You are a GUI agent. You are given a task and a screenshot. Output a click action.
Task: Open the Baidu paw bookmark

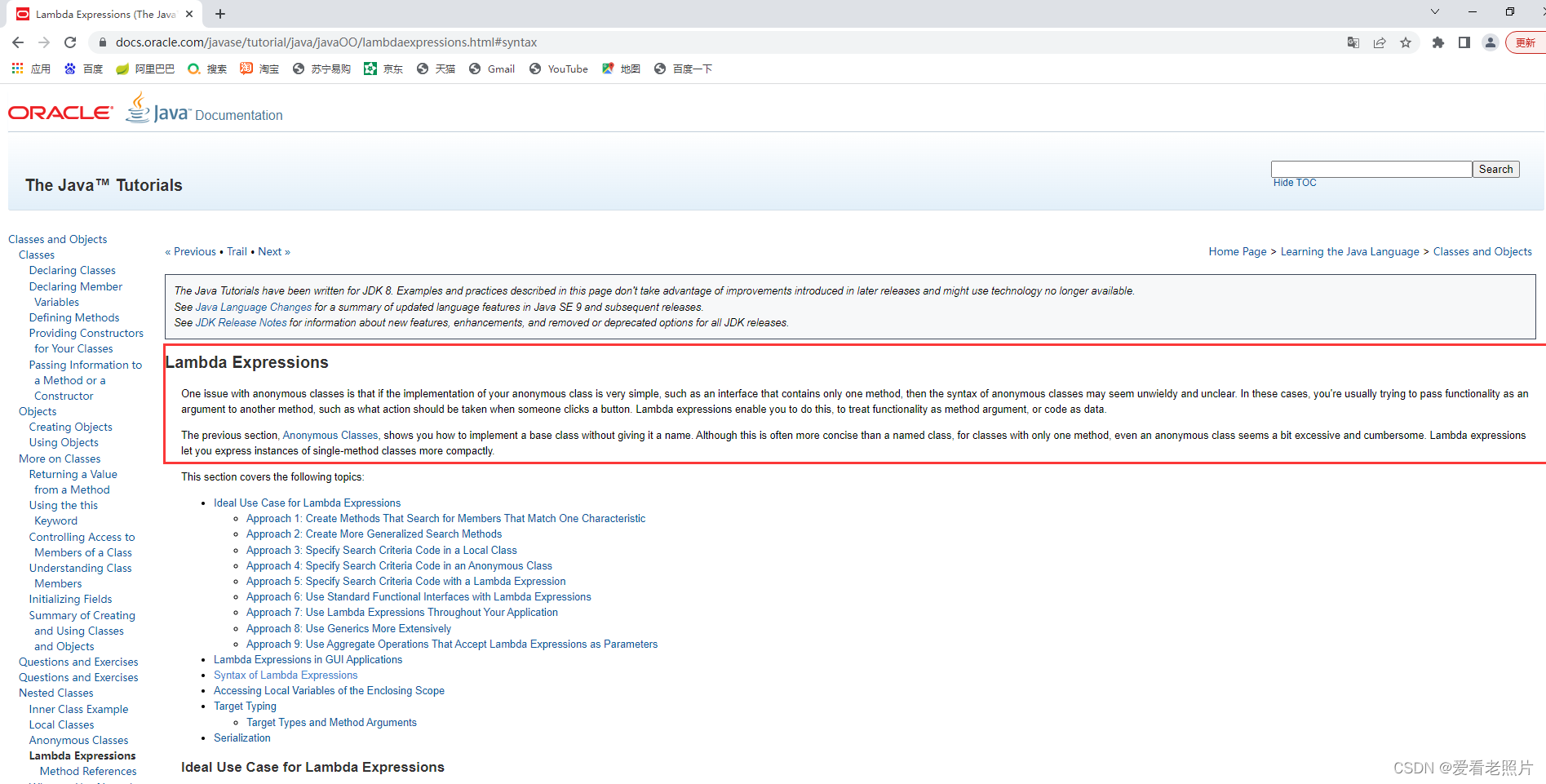83,69
